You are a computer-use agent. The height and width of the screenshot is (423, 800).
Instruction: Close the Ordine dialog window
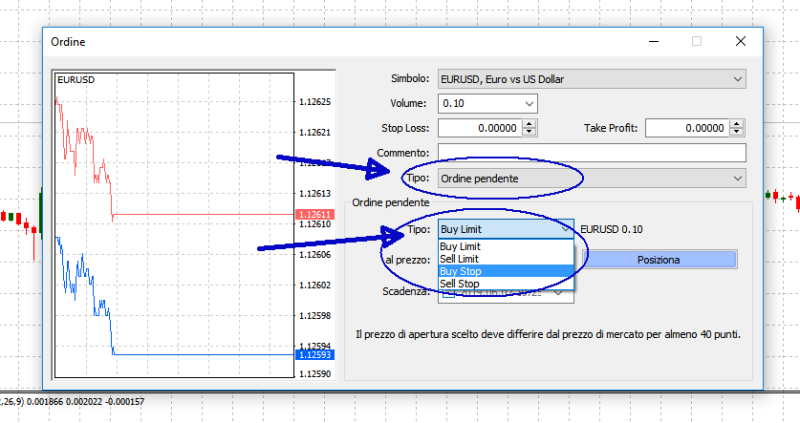[740, 41]
